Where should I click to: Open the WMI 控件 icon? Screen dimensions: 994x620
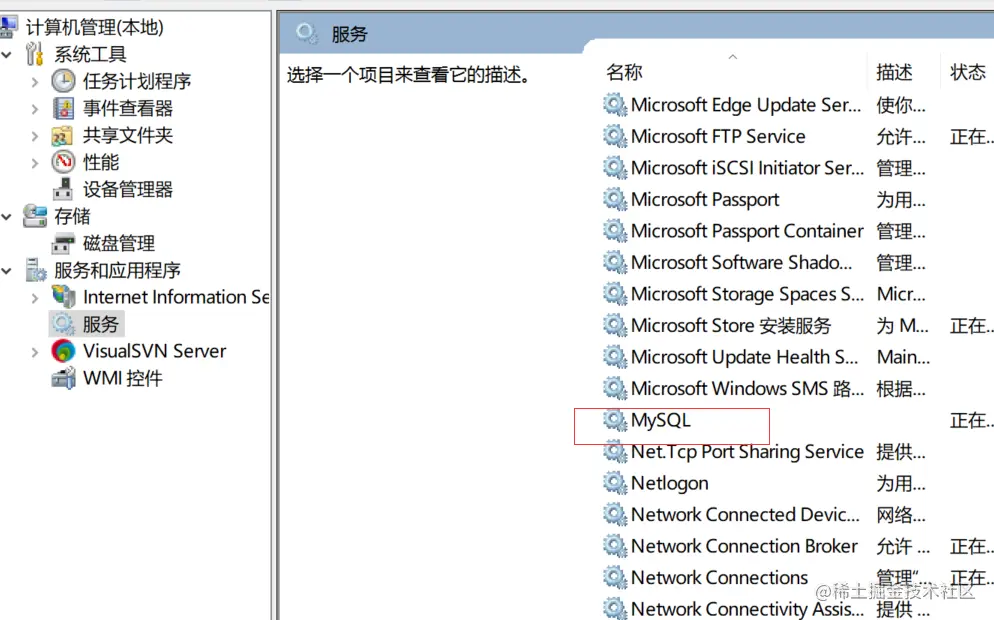click(63, 378)
